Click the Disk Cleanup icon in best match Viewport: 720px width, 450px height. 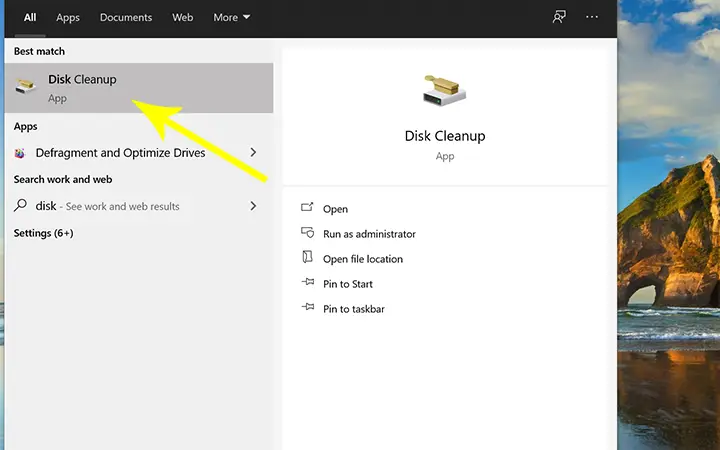[25, 86]
